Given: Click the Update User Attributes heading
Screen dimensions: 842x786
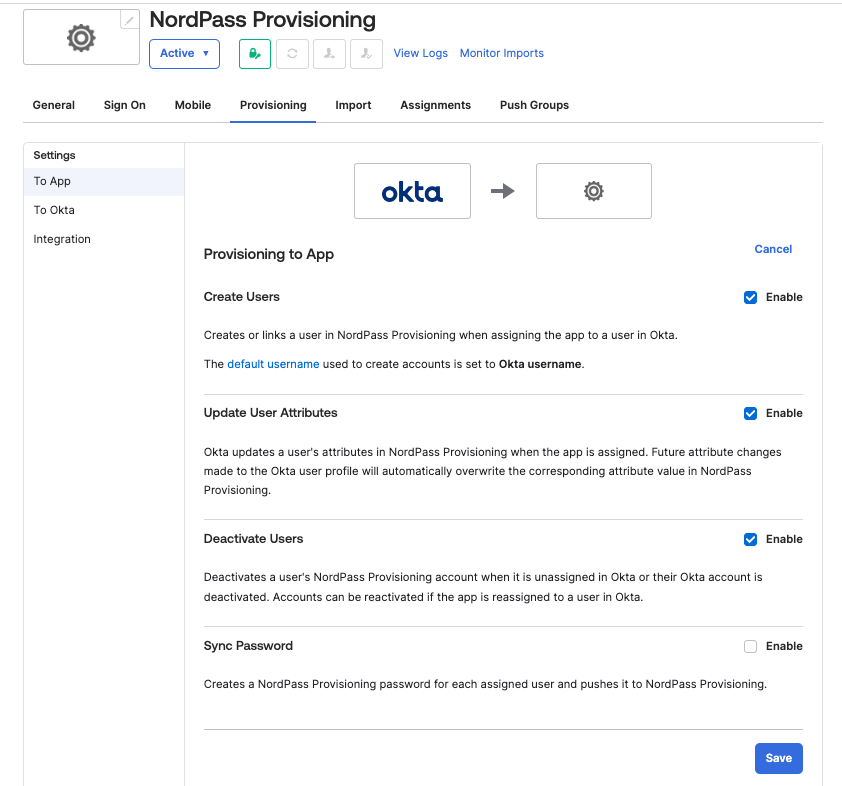Looking at the screenshot, I should (x=270, y=413).
